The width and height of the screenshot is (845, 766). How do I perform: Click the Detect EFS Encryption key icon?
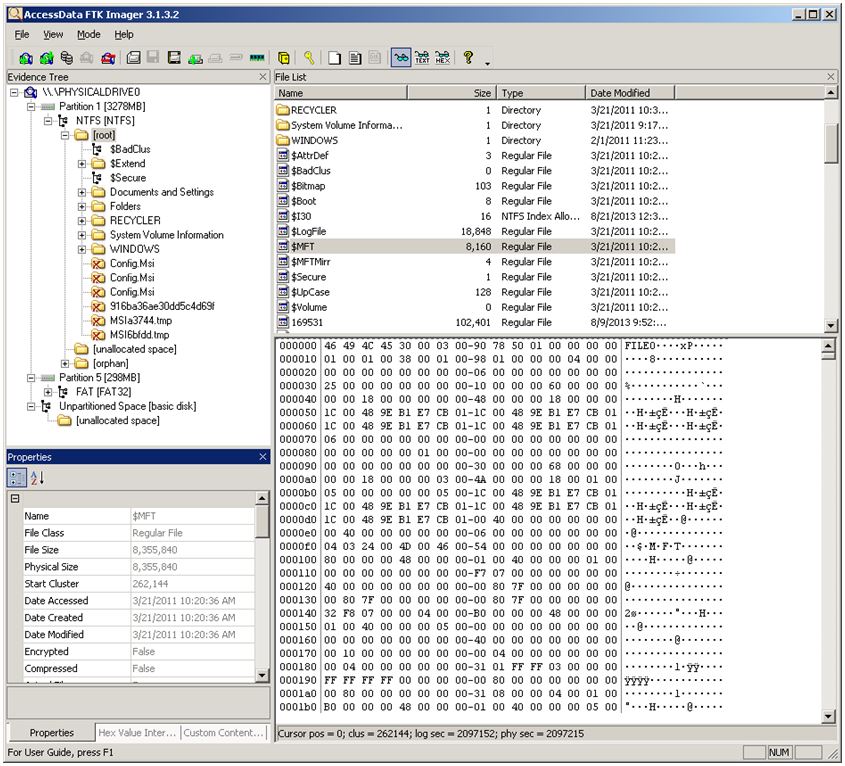[x=309, y=57]
